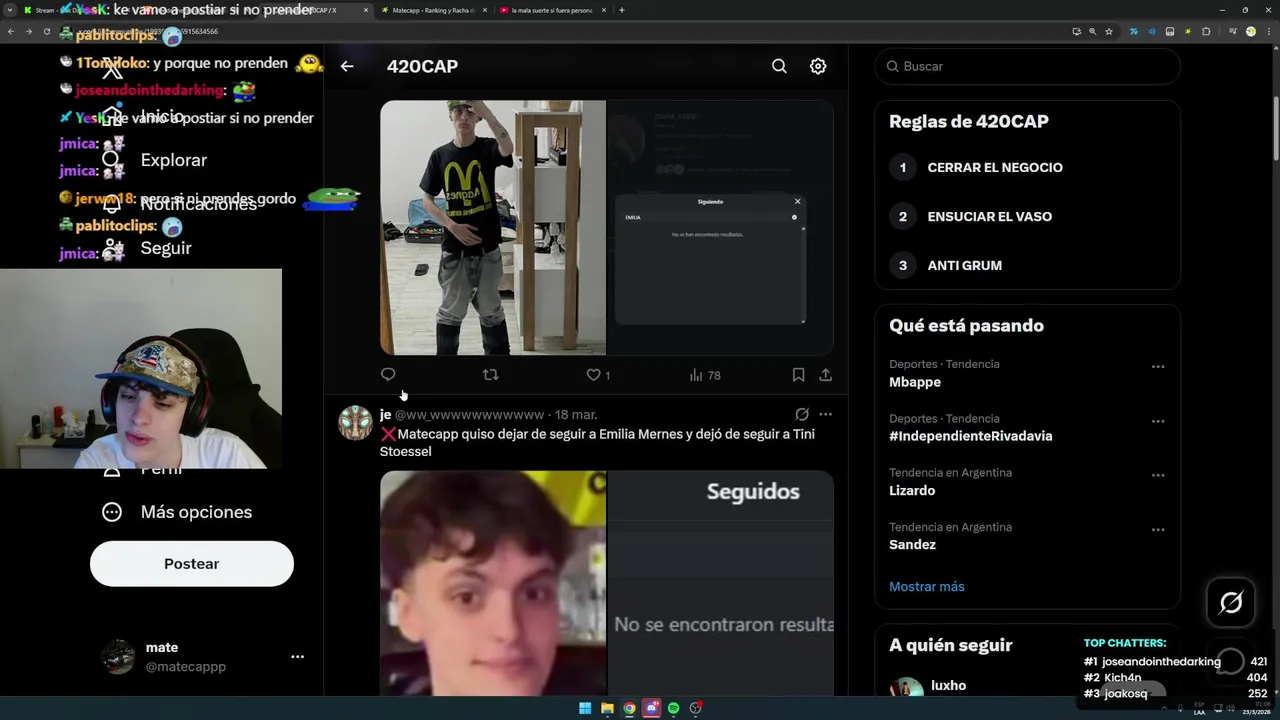Bookmark page with star icon
Viewport: 1280px width, 720px height.
click(1109, 31)
